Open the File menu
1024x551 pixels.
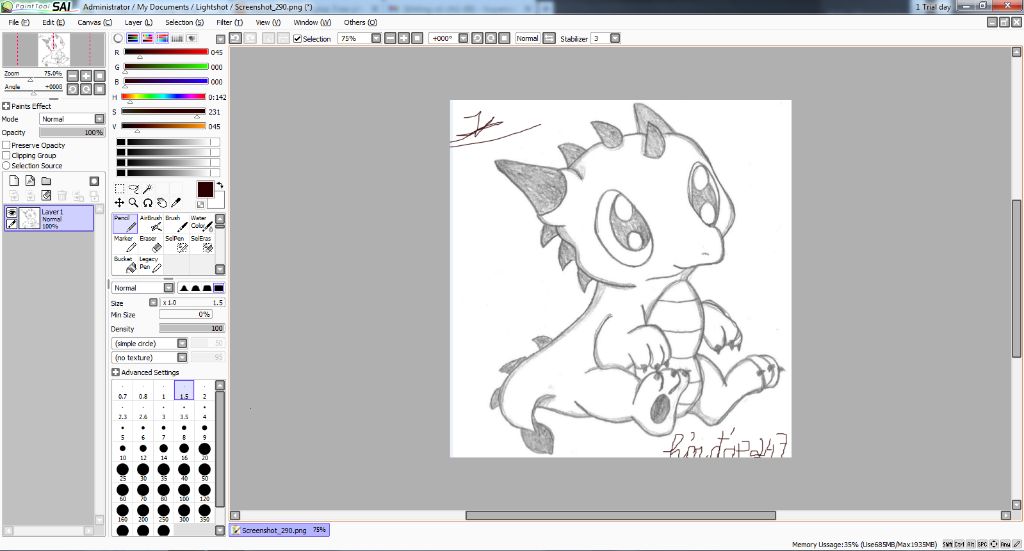(x=18, y=22)
